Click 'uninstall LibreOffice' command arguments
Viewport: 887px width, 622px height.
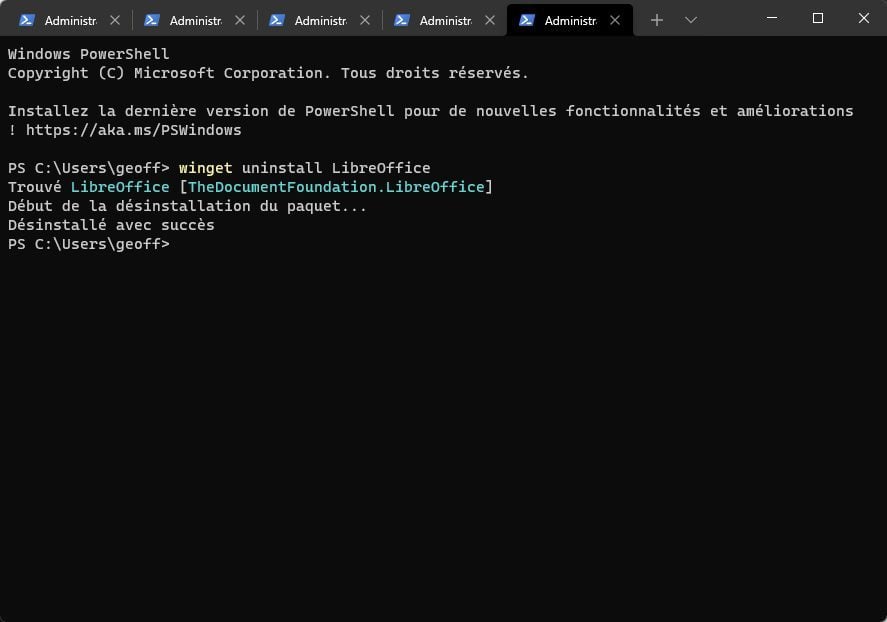click(336, 168)
